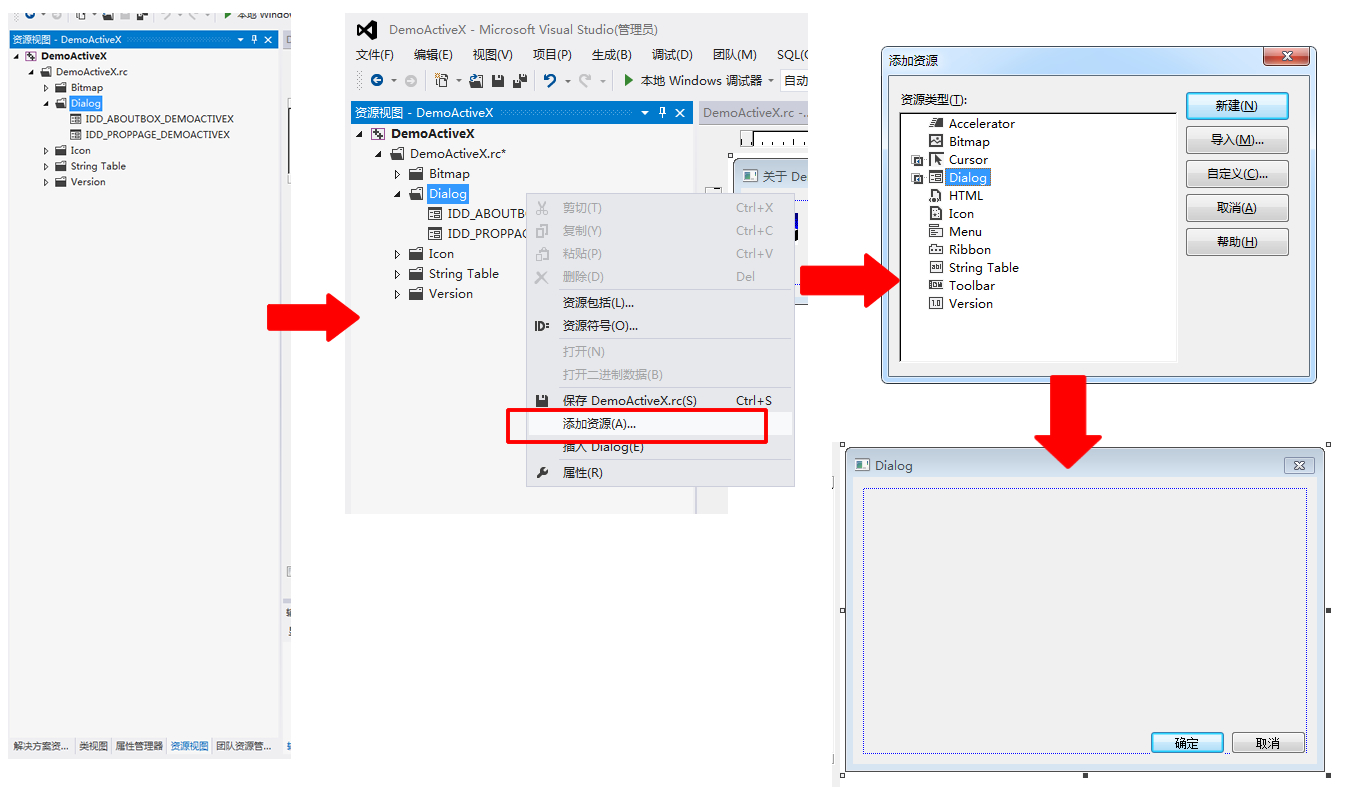The width and height of the screenshot is (1357, 794).
Task: Pin the middle 资源视图 panel with the pushpin
Action: click(662, 113)
